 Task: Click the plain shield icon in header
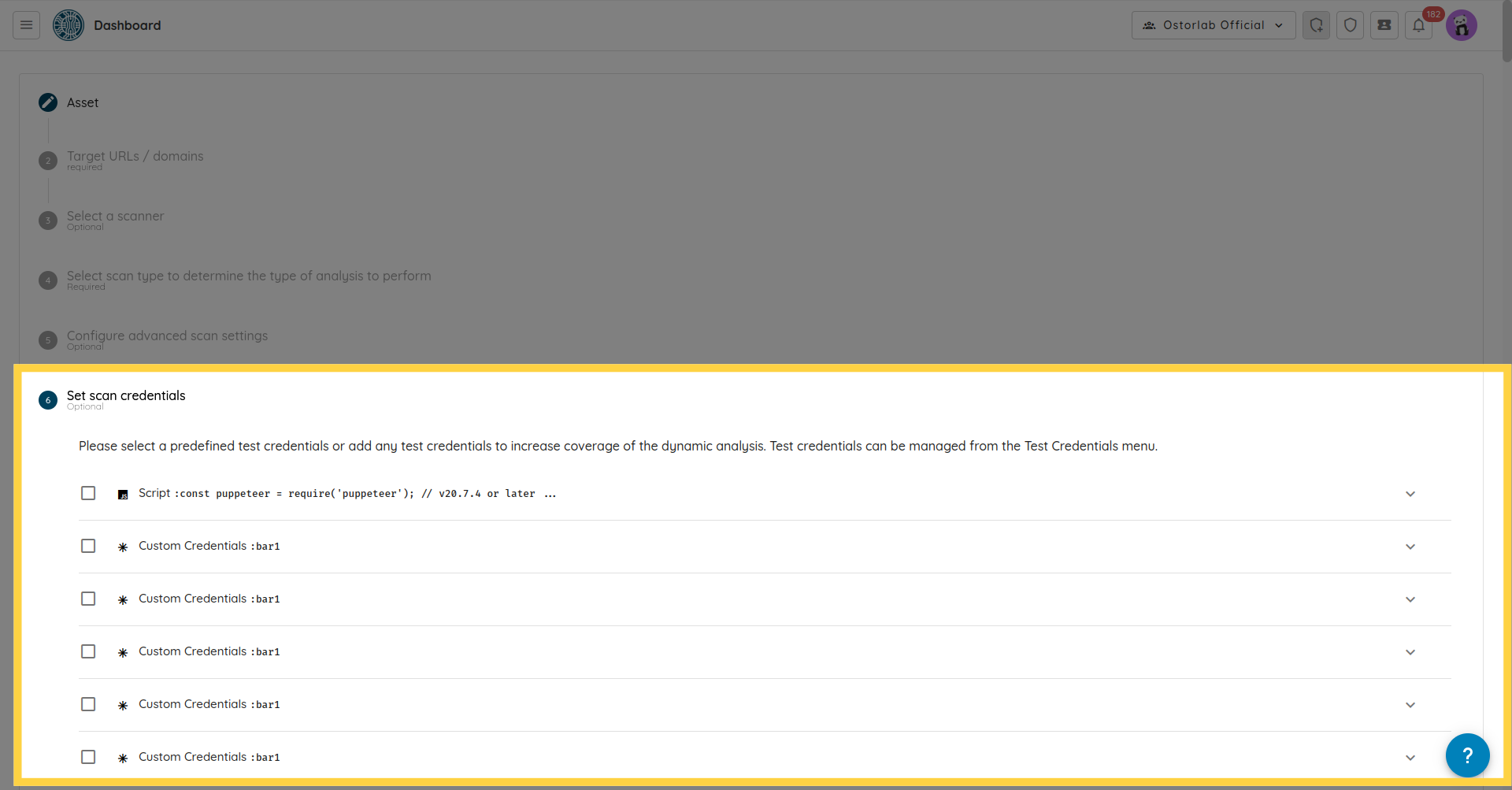(x=1350, y=25)
